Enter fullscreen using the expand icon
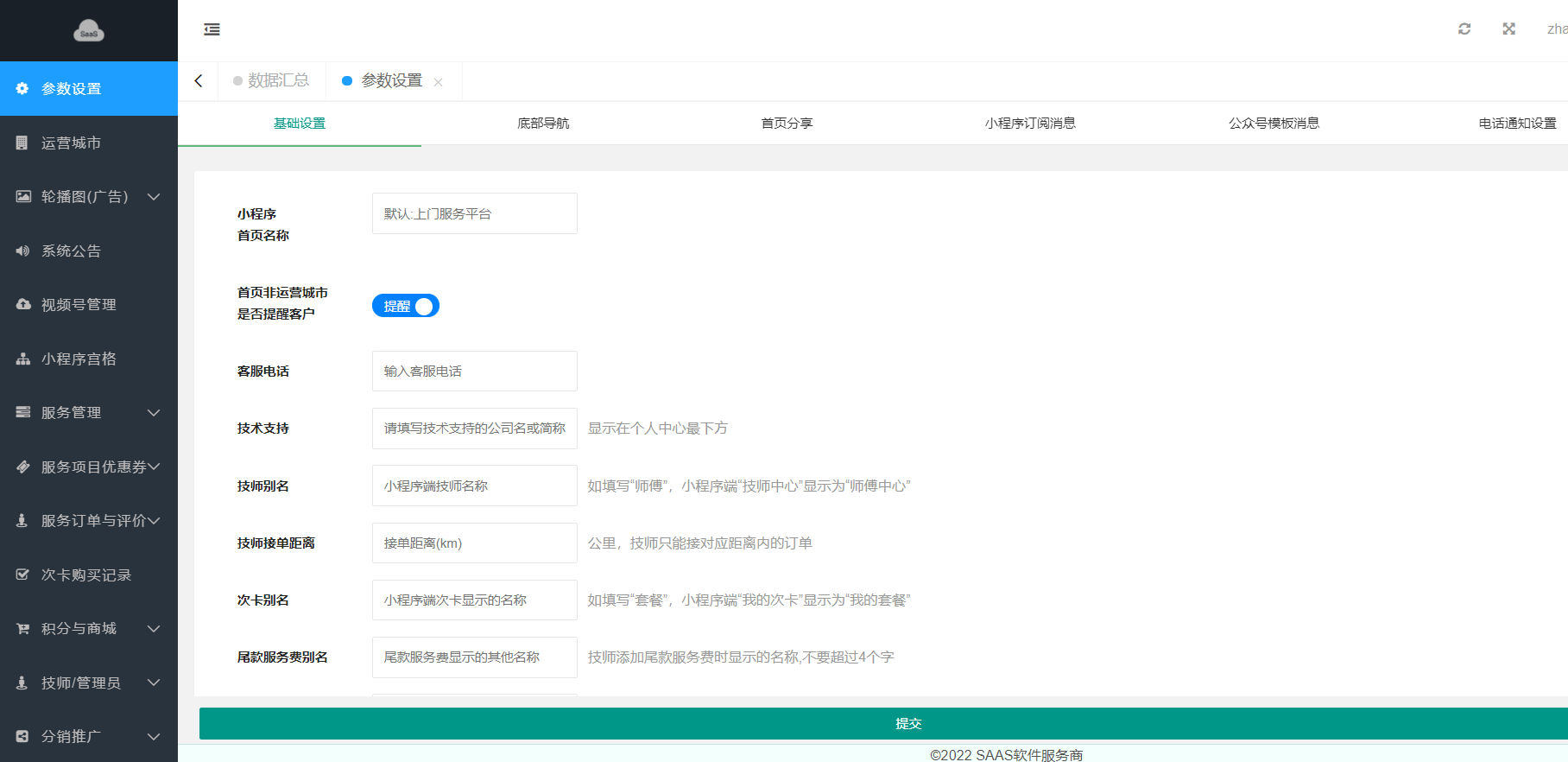 [x=1508, y=29]
